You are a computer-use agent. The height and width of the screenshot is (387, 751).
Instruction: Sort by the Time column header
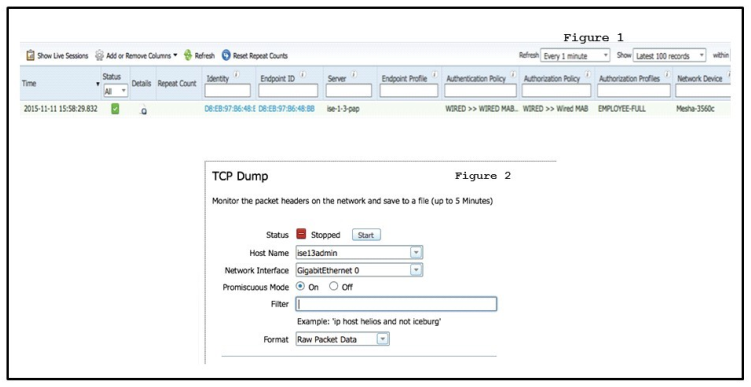pos(29,83)
